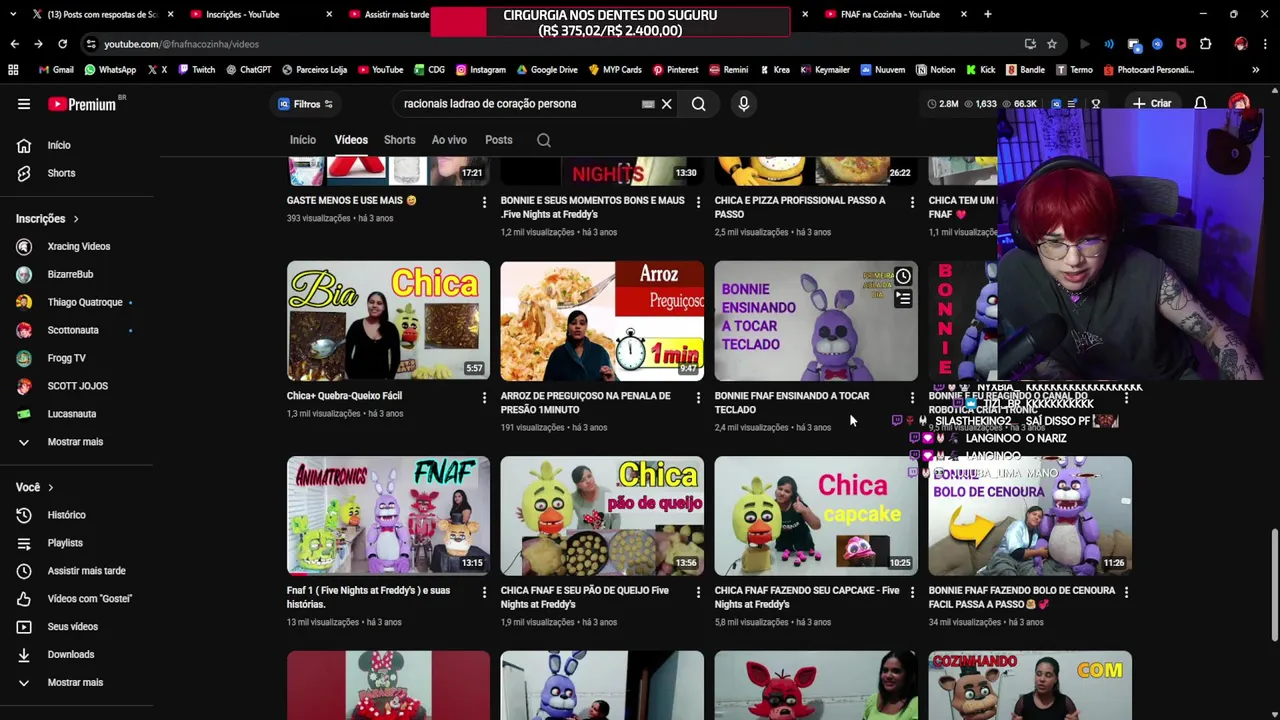Click the browser address bar URL
Viewport: 1280px width, 720px height.
pyautogui.click(x=181, y=44)
